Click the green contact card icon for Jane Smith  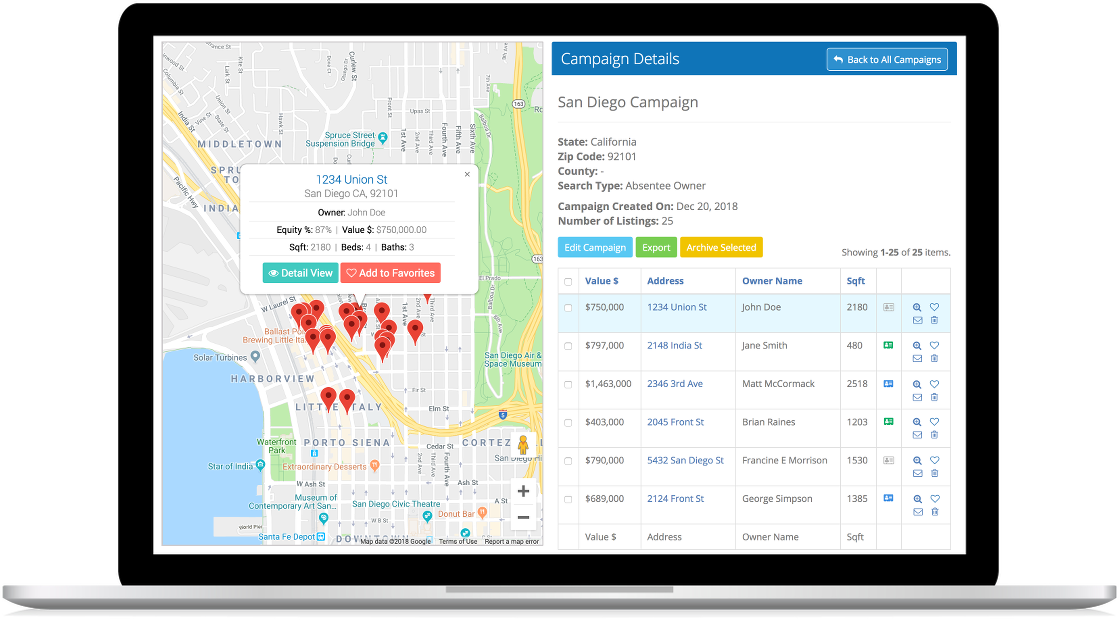888,346
